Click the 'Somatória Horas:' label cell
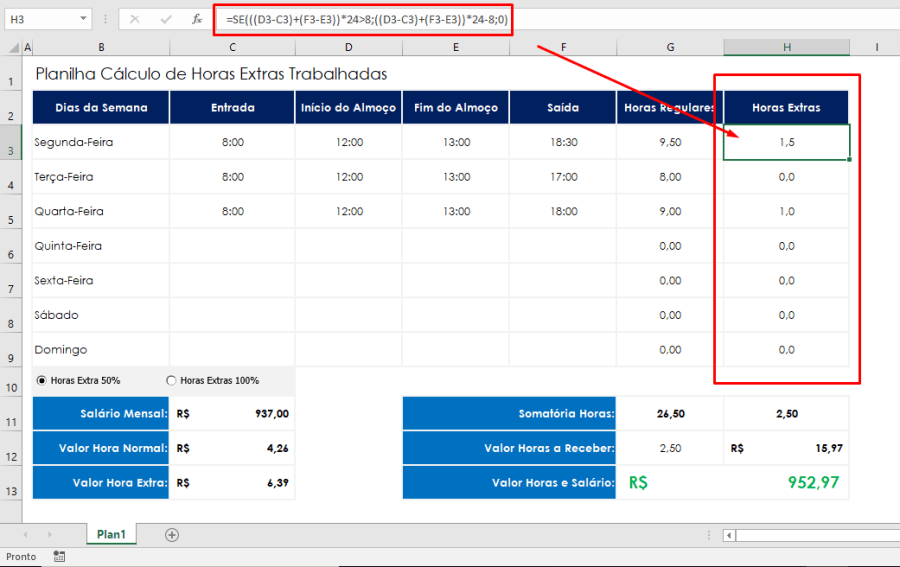The image size is (900, 567). [x=509, y=413]
